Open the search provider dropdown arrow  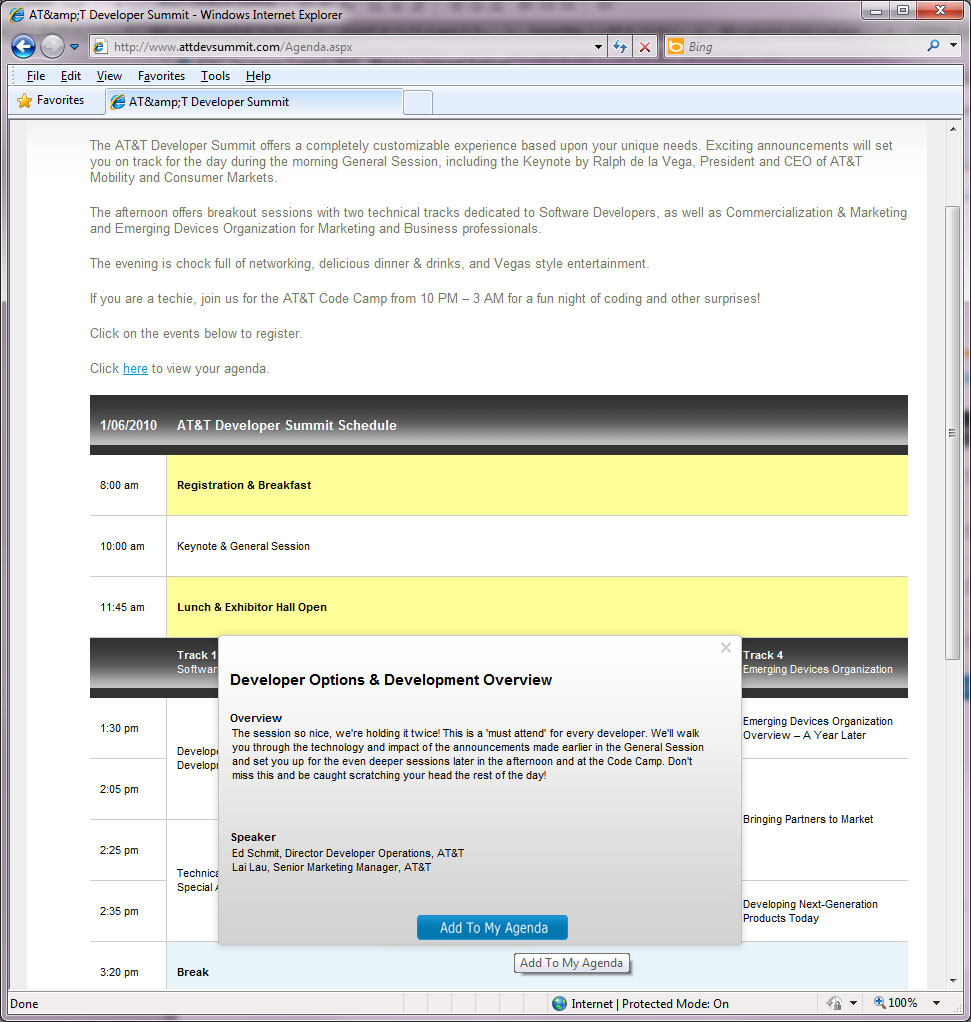(x=953, y=46)
